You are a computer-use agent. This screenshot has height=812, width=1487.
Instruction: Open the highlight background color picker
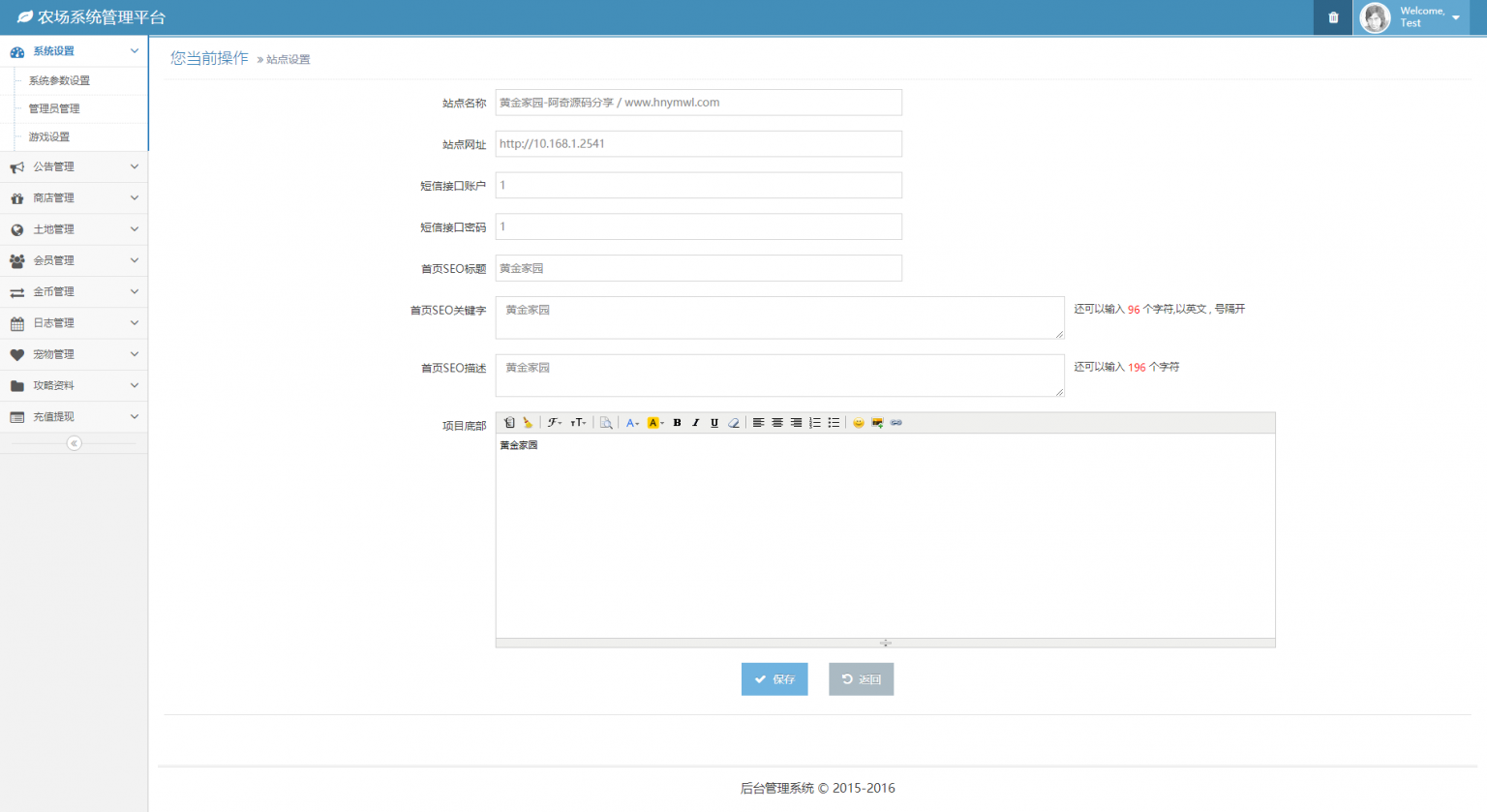(655, 423)
